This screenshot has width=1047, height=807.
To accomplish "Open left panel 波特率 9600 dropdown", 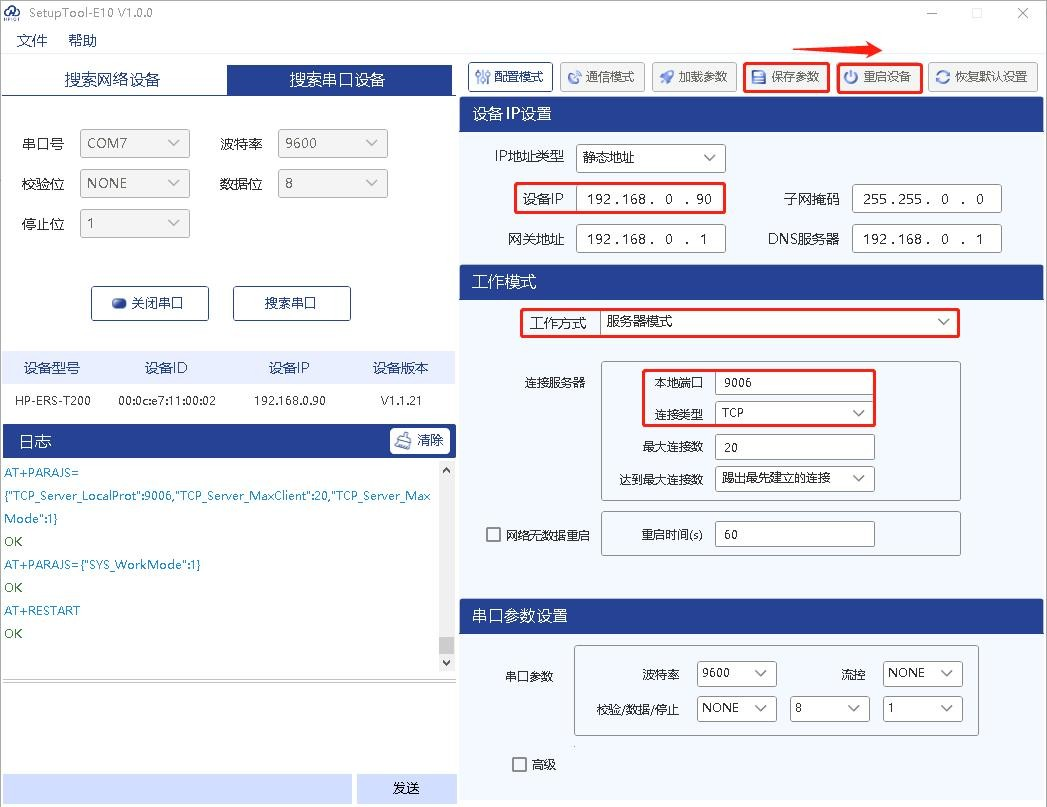I will 333,144.
